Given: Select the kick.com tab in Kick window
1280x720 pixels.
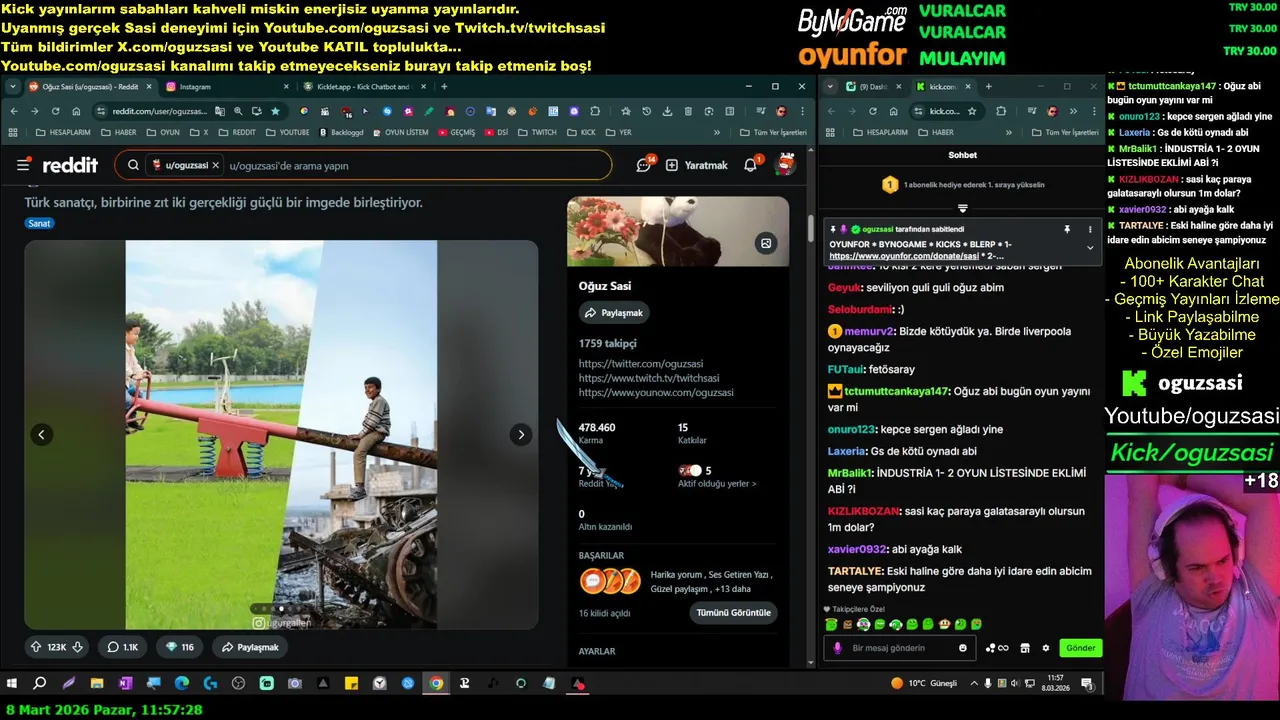Looking at the screenshot, I should (943, 87).
